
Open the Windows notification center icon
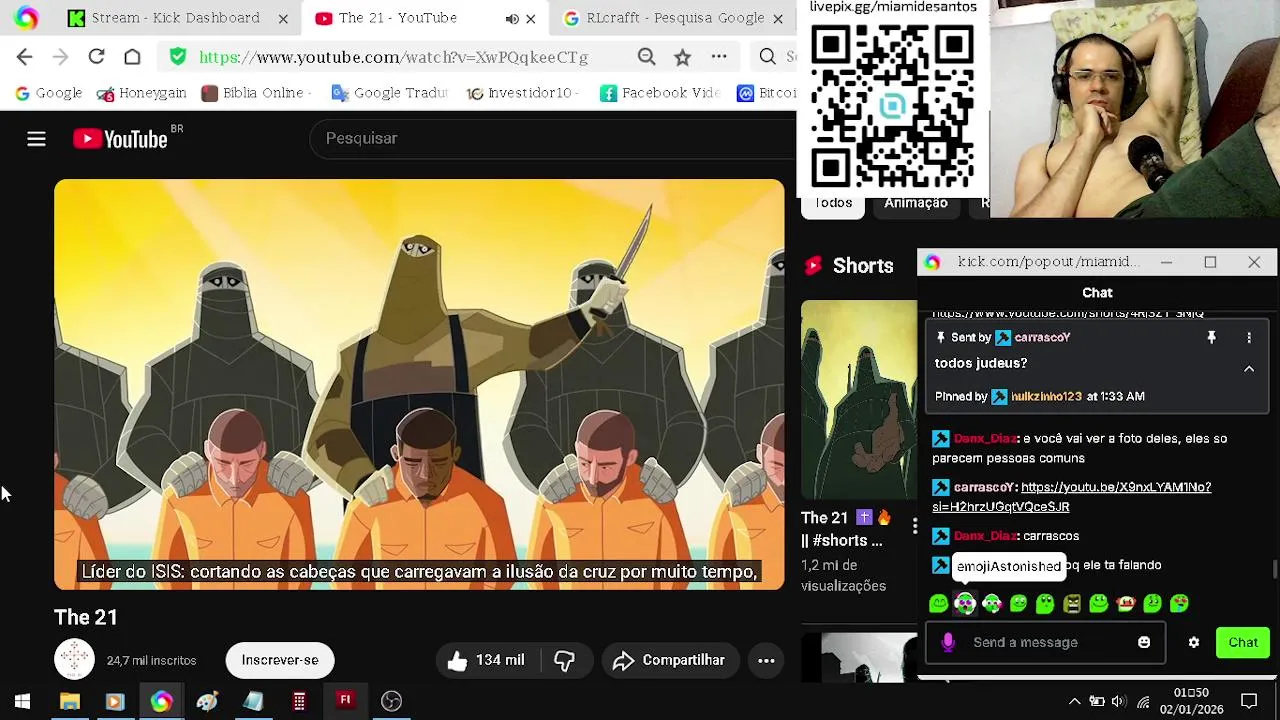pyautogui.click(x=1249, y=701)
